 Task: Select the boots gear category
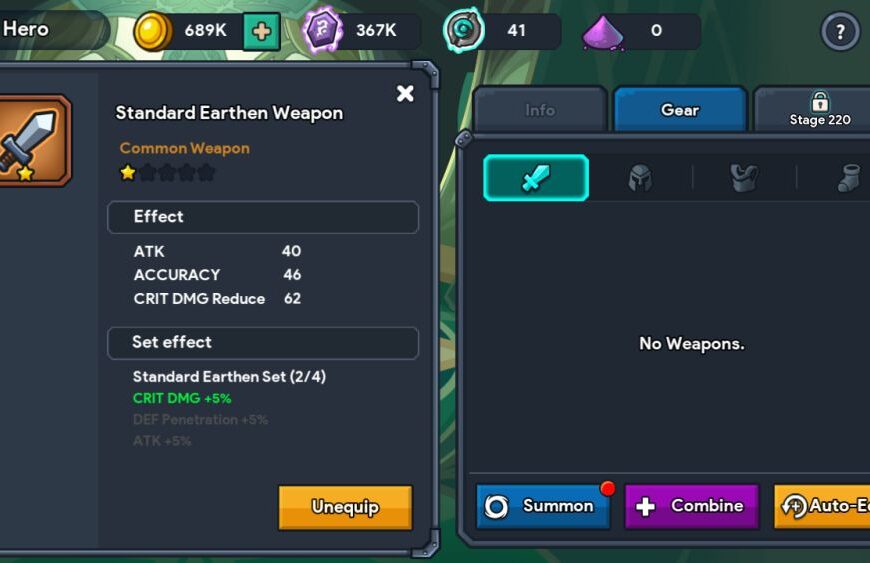point(849,178)
